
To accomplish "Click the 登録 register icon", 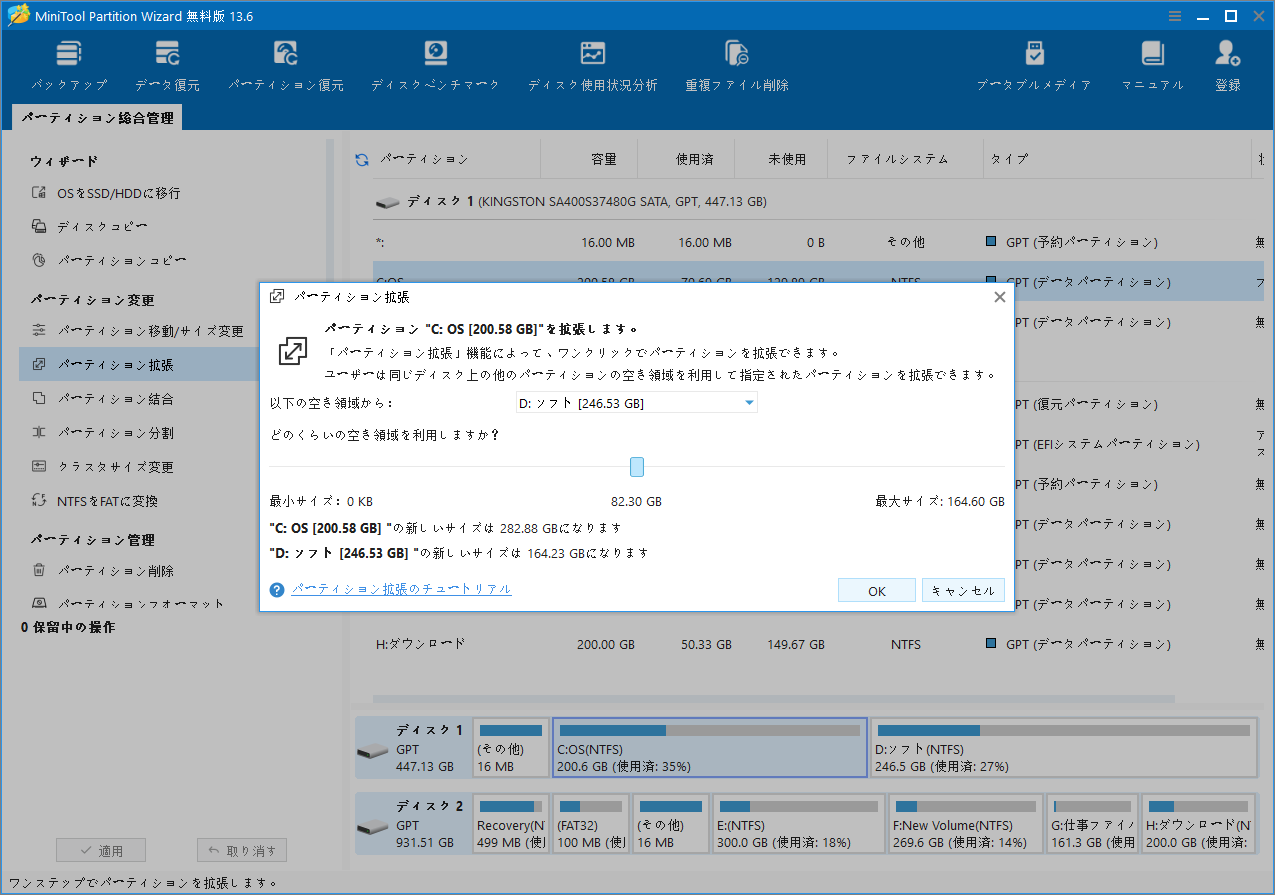I will coord(1228,66).
